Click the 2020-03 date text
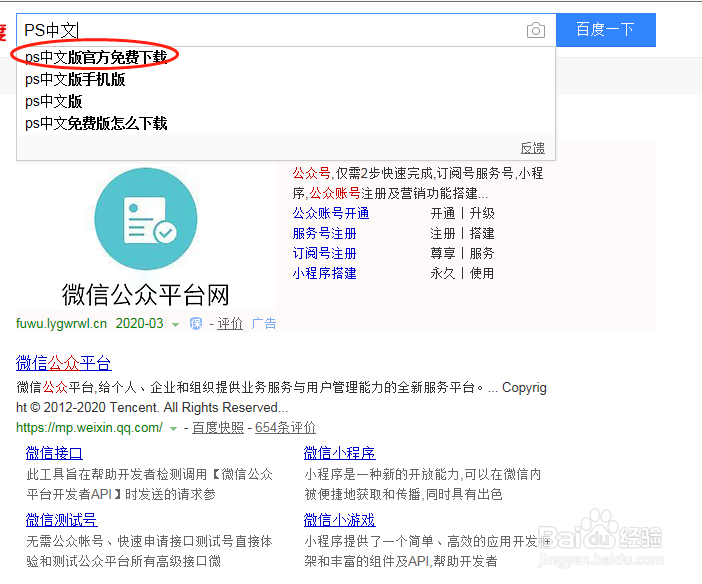Screen dimensions: 702x584 pyautogui.click(x=140, y=323)
